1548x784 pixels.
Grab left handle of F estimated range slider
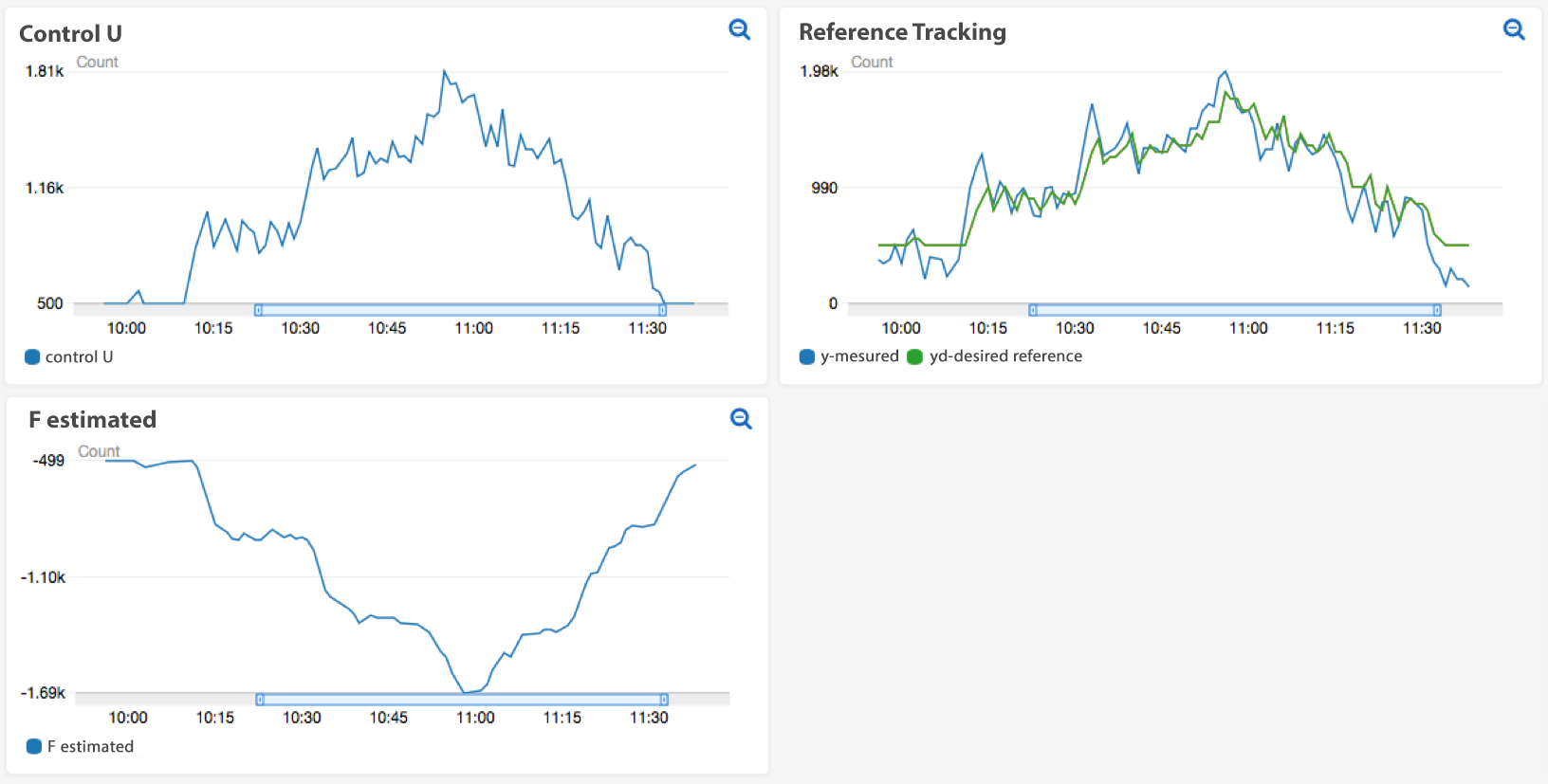(260, 700)
